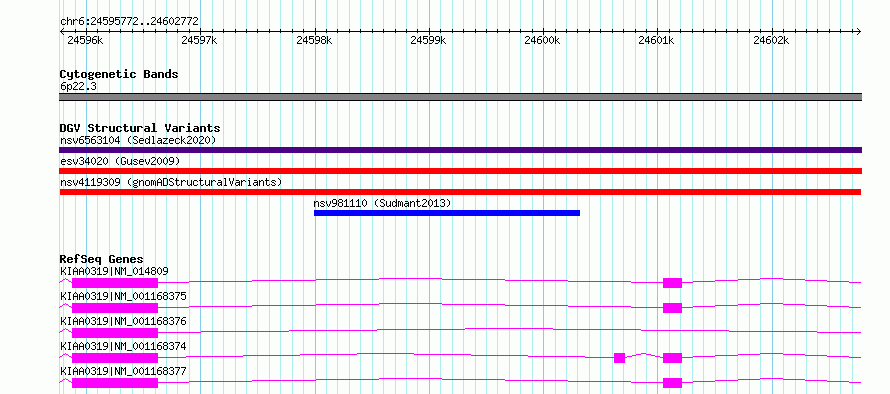Click the rightmost exon of NM_001168374

[x=673, y=358]
